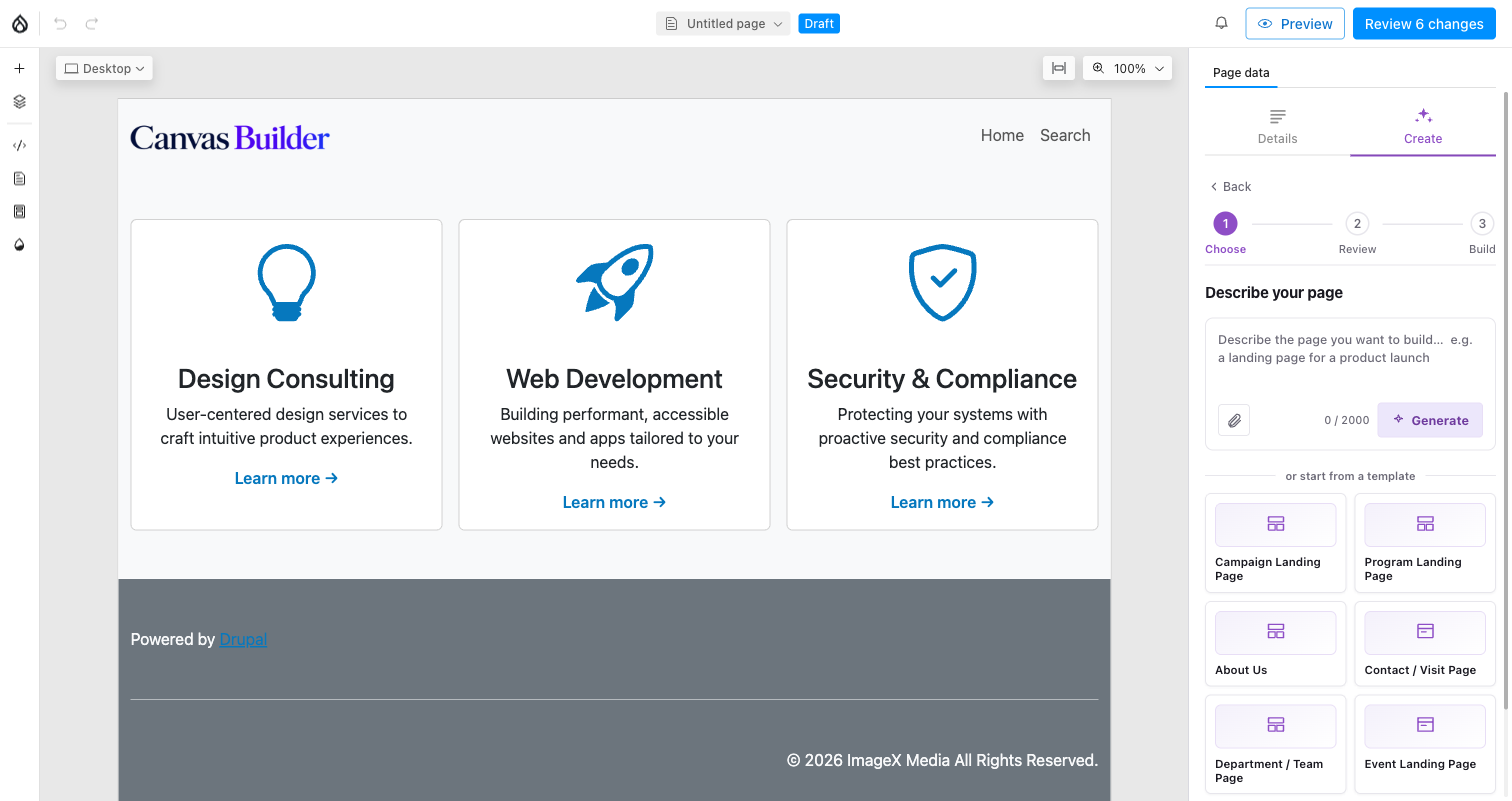Click the Draft status badge
Viewport: 1512px width, 801px height.
pos(819,23)
